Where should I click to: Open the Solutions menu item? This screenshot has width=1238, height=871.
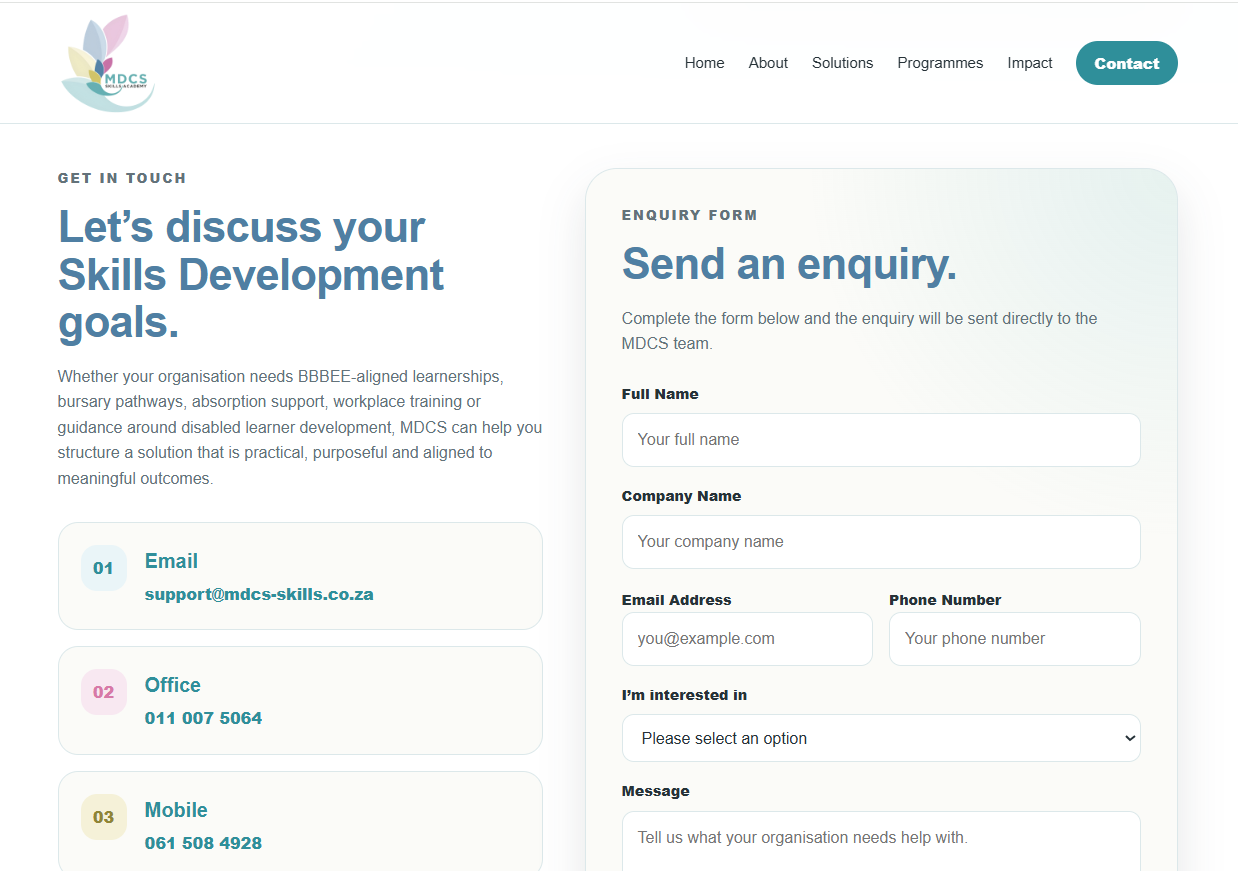coord(842,63)
